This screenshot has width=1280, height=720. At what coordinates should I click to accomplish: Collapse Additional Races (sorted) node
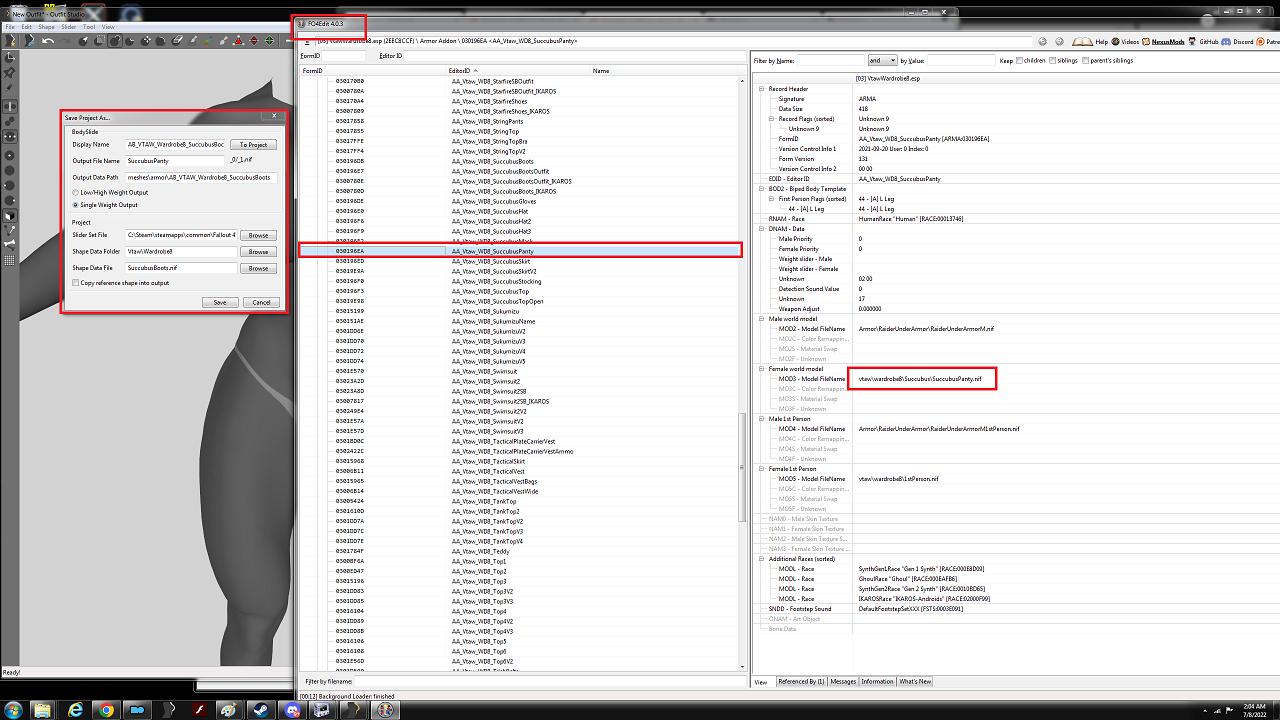point(760,559)
